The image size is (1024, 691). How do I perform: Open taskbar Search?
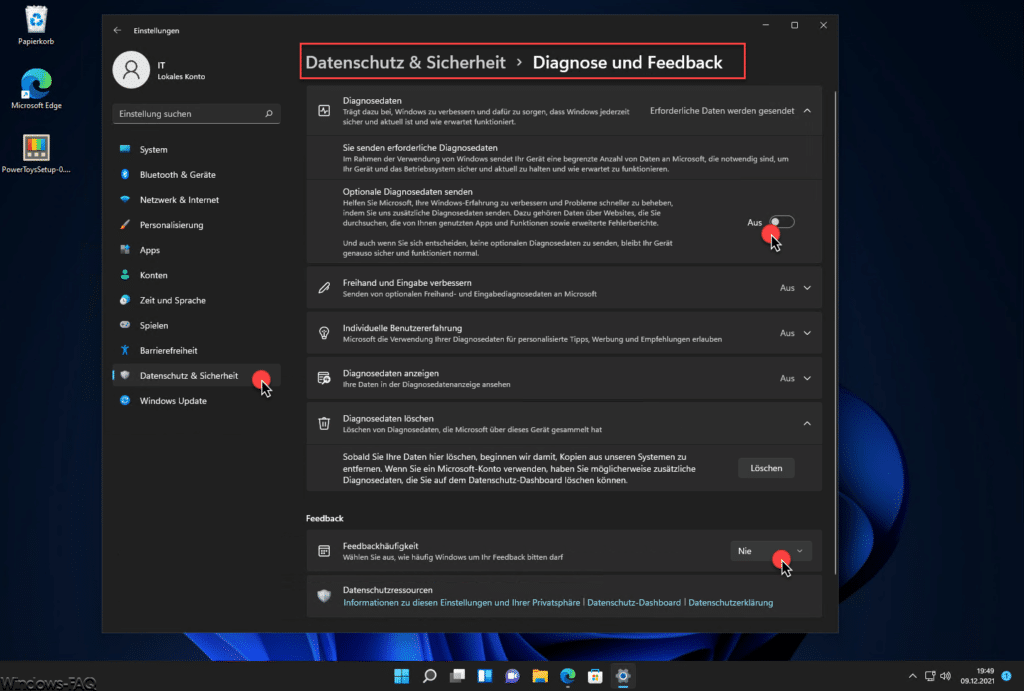(429, 676)
